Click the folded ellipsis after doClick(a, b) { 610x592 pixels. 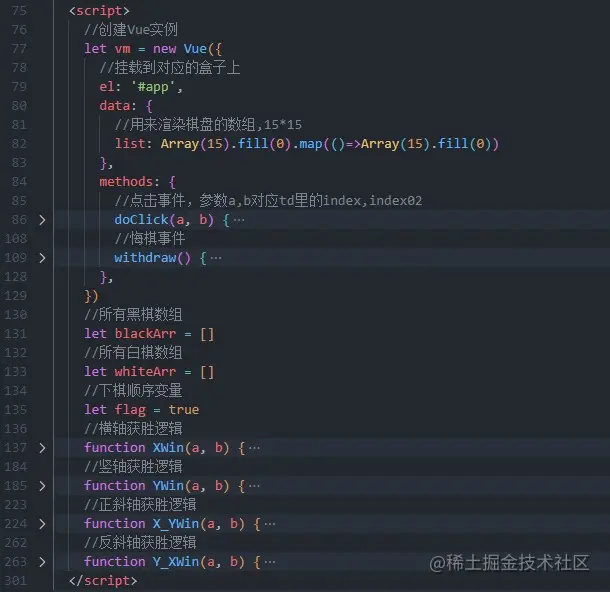point(239,221)
